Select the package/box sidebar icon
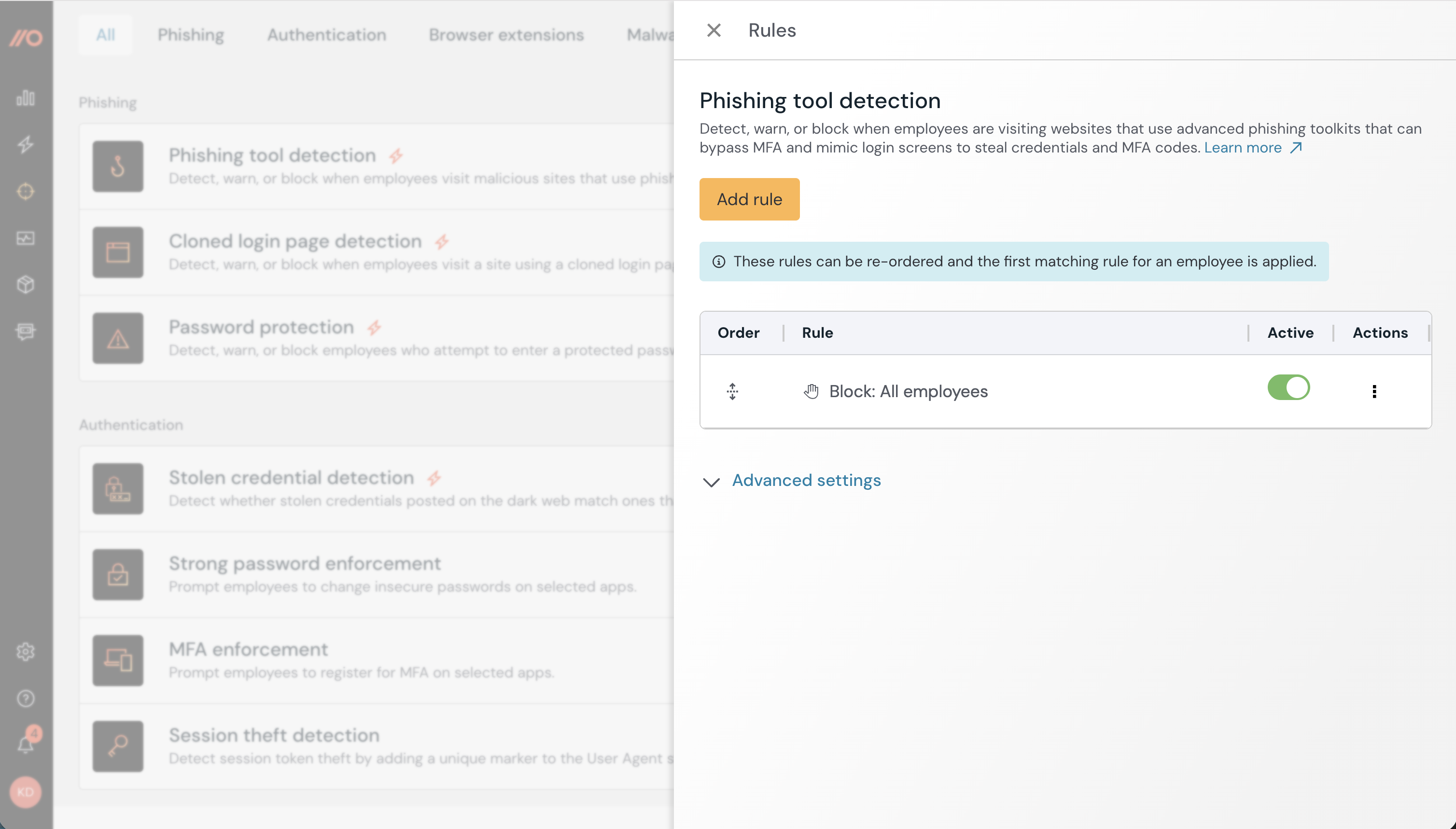The width and height of the screenshot is (1456, 829). click(26, 285)
